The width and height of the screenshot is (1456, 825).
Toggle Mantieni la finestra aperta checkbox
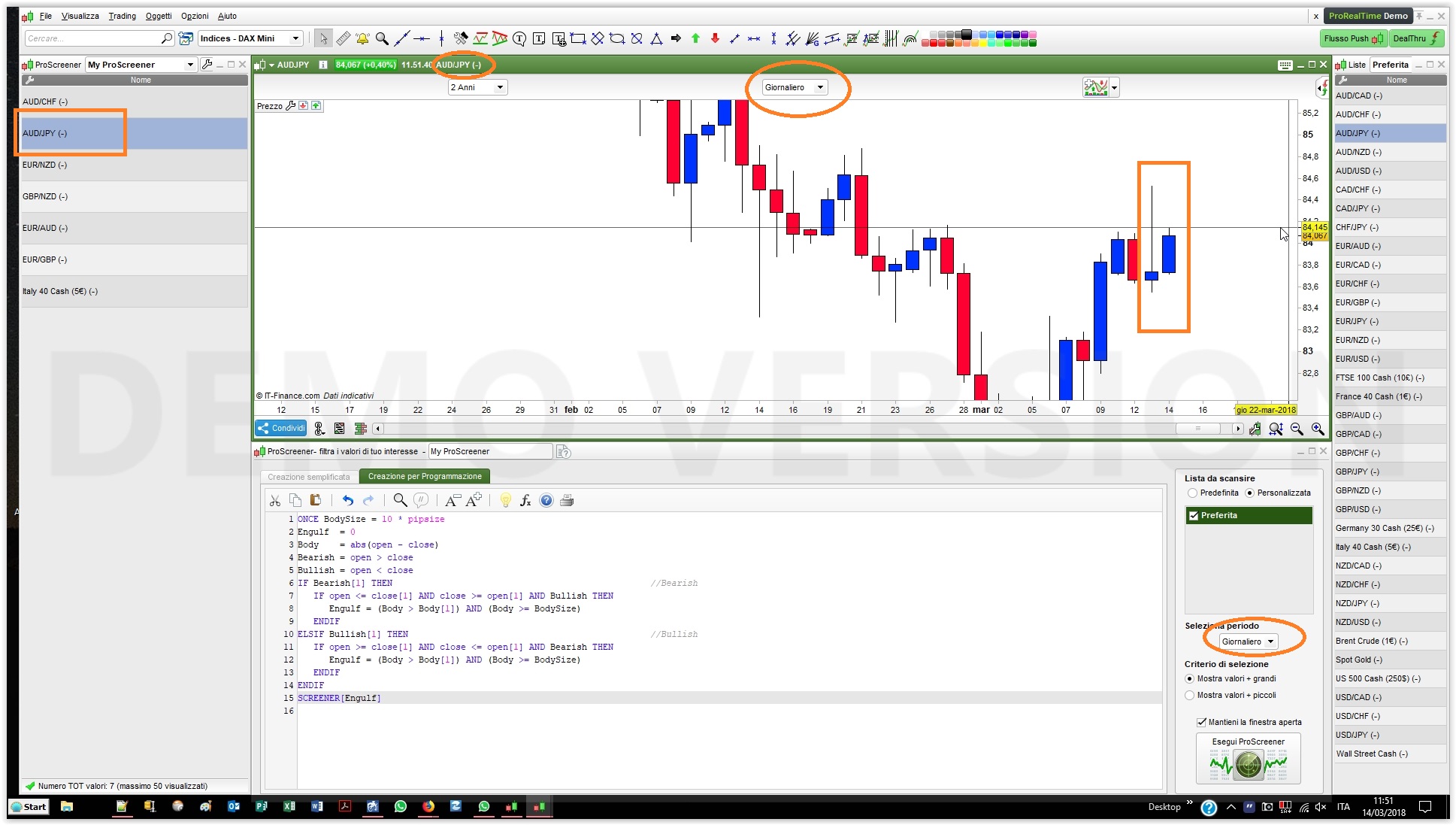click(x=1201, y=723)
